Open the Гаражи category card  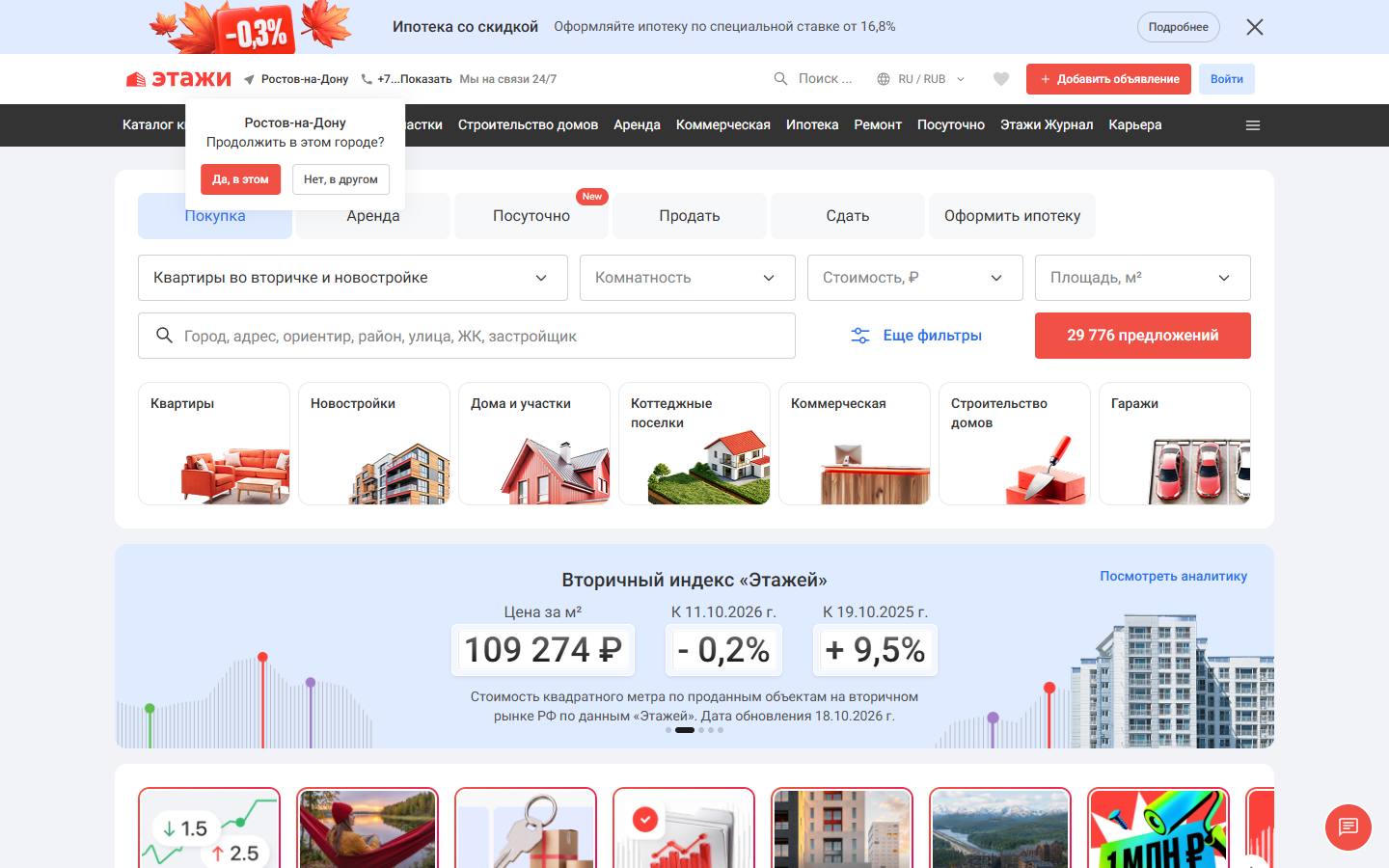click(x=1175, y=444)
